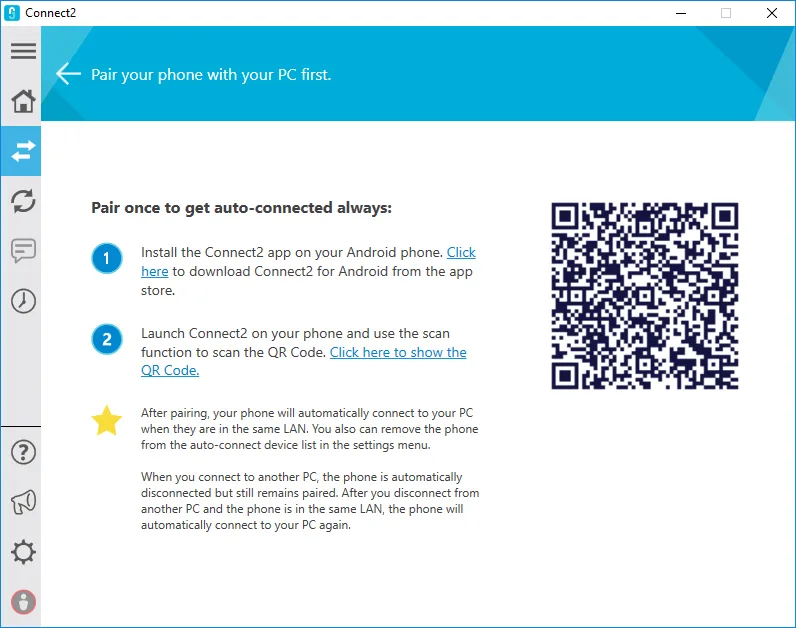
Task: Open settings gear icon in sidebar
Action: 23,552
